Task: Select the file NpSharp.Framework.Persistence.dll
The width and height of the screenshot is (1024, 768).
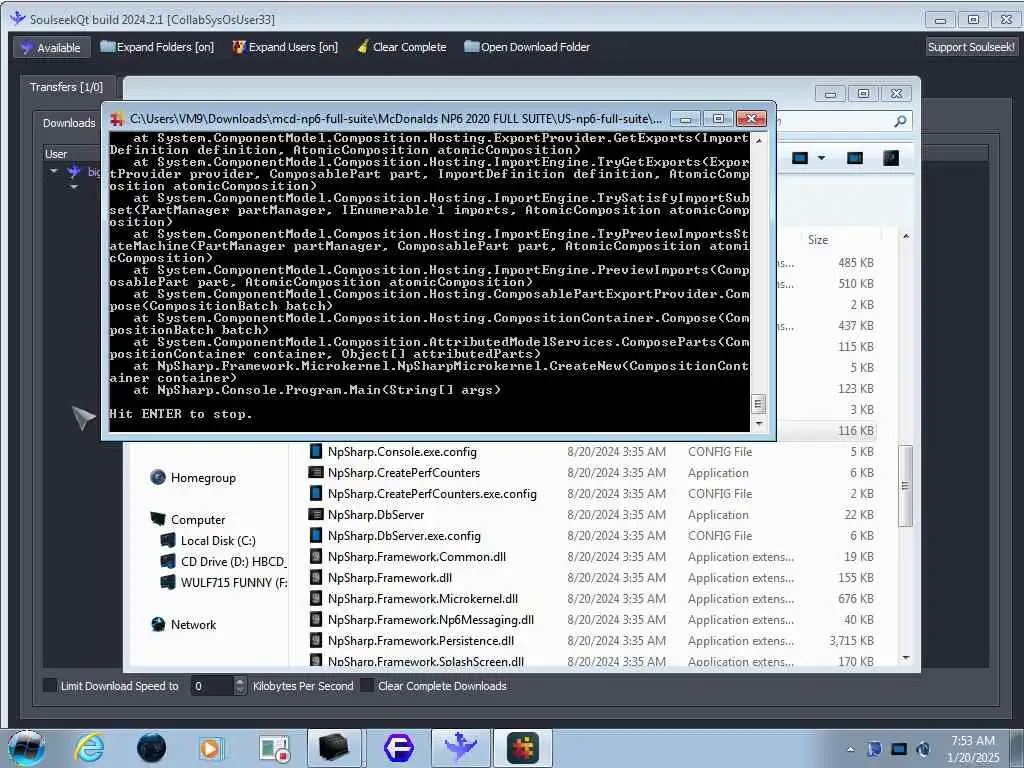Action: (421, 641)
